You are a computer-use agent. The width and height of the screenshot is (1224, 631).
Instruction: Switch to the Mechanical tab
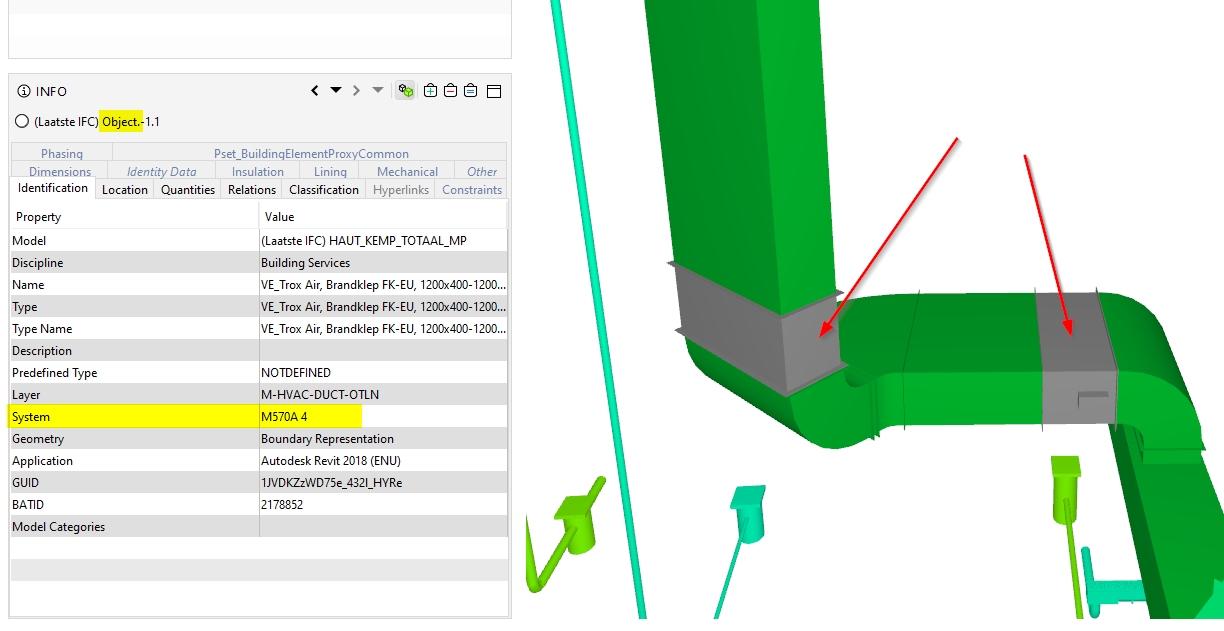407,171
